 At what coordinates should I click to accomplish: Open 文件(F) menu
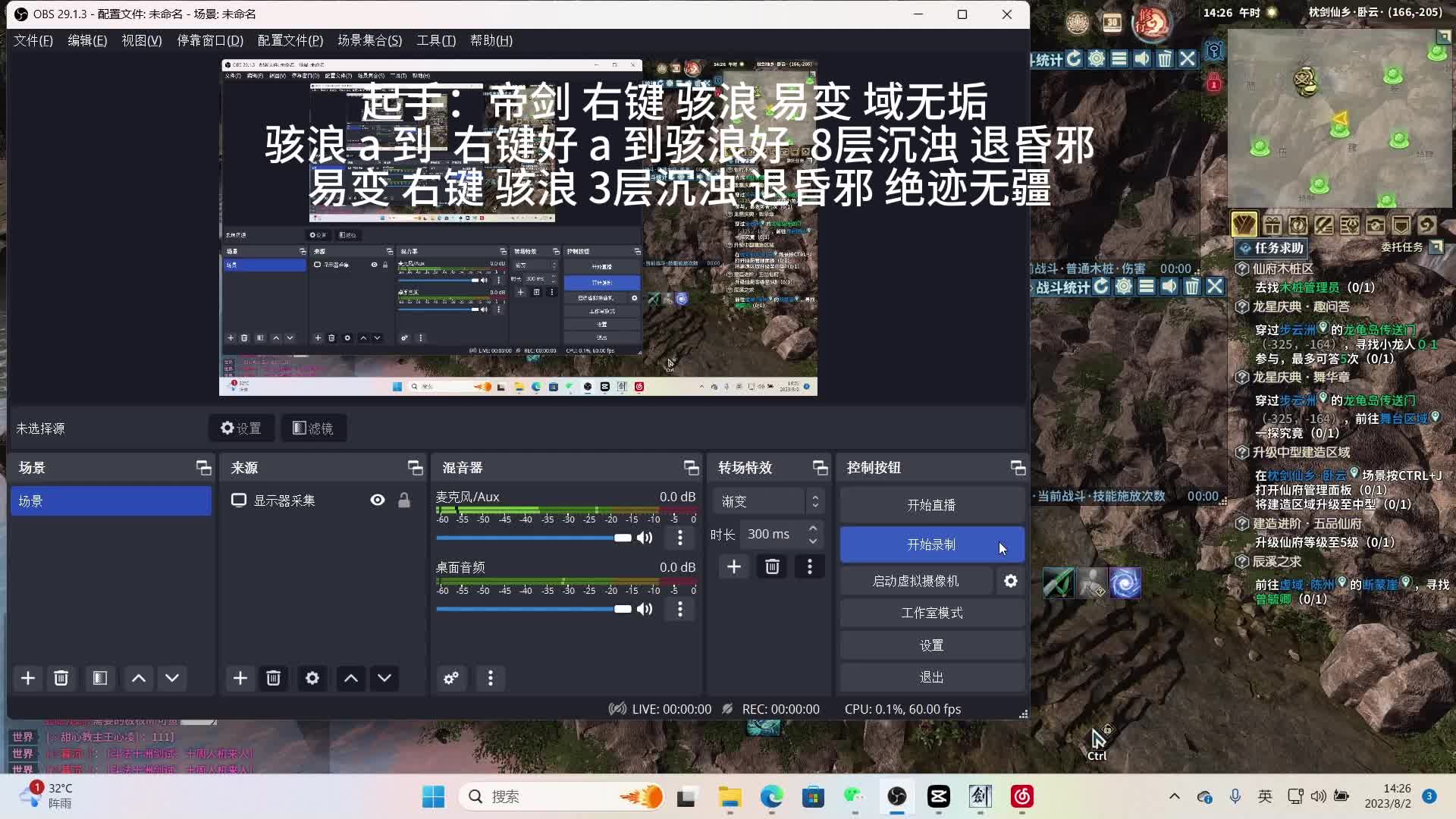pyautogui.click(x=33, y=40)
